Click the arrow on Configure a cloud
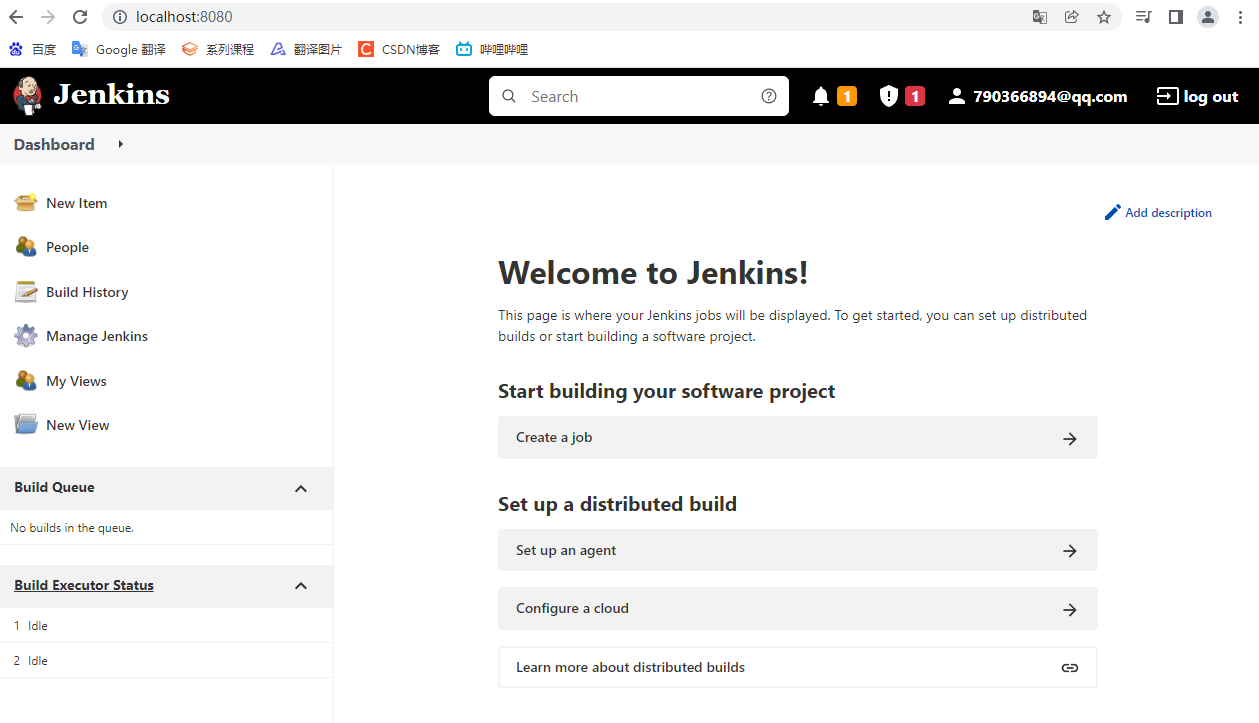The image size is (1259, 723). (1070, 609)
